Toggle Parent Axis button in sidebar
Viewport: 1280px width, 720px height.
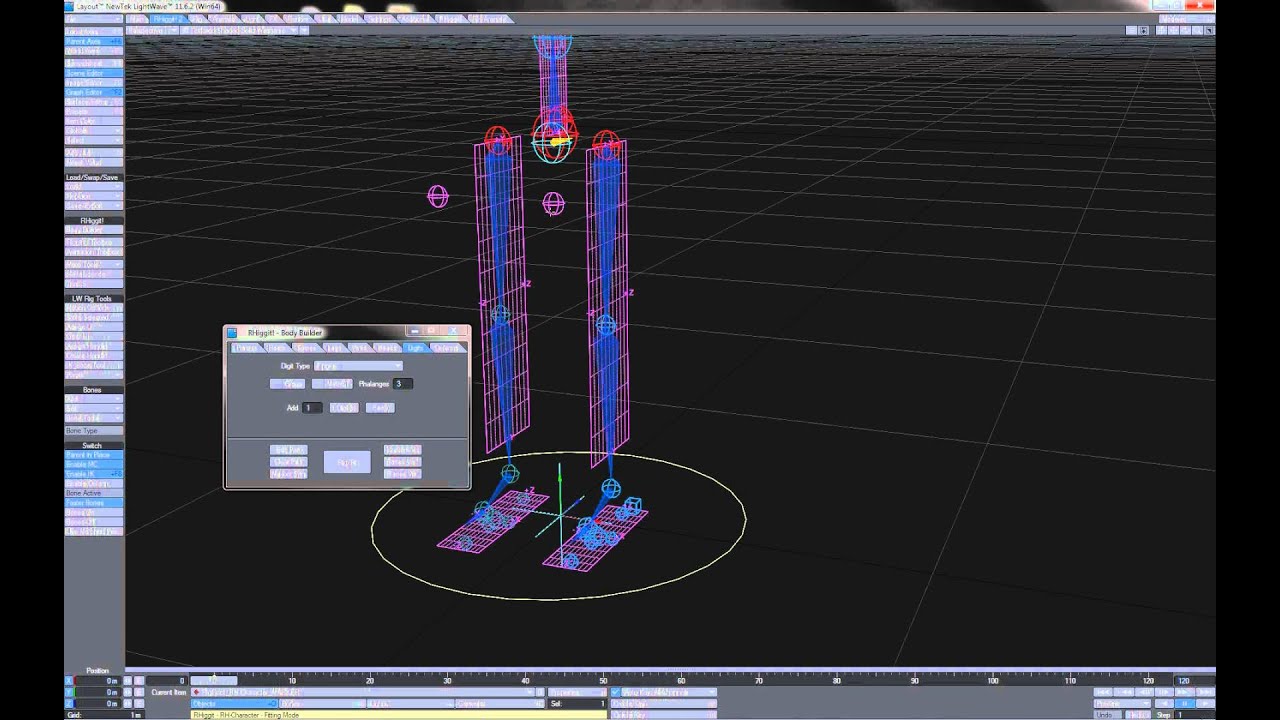coord(94,41)
